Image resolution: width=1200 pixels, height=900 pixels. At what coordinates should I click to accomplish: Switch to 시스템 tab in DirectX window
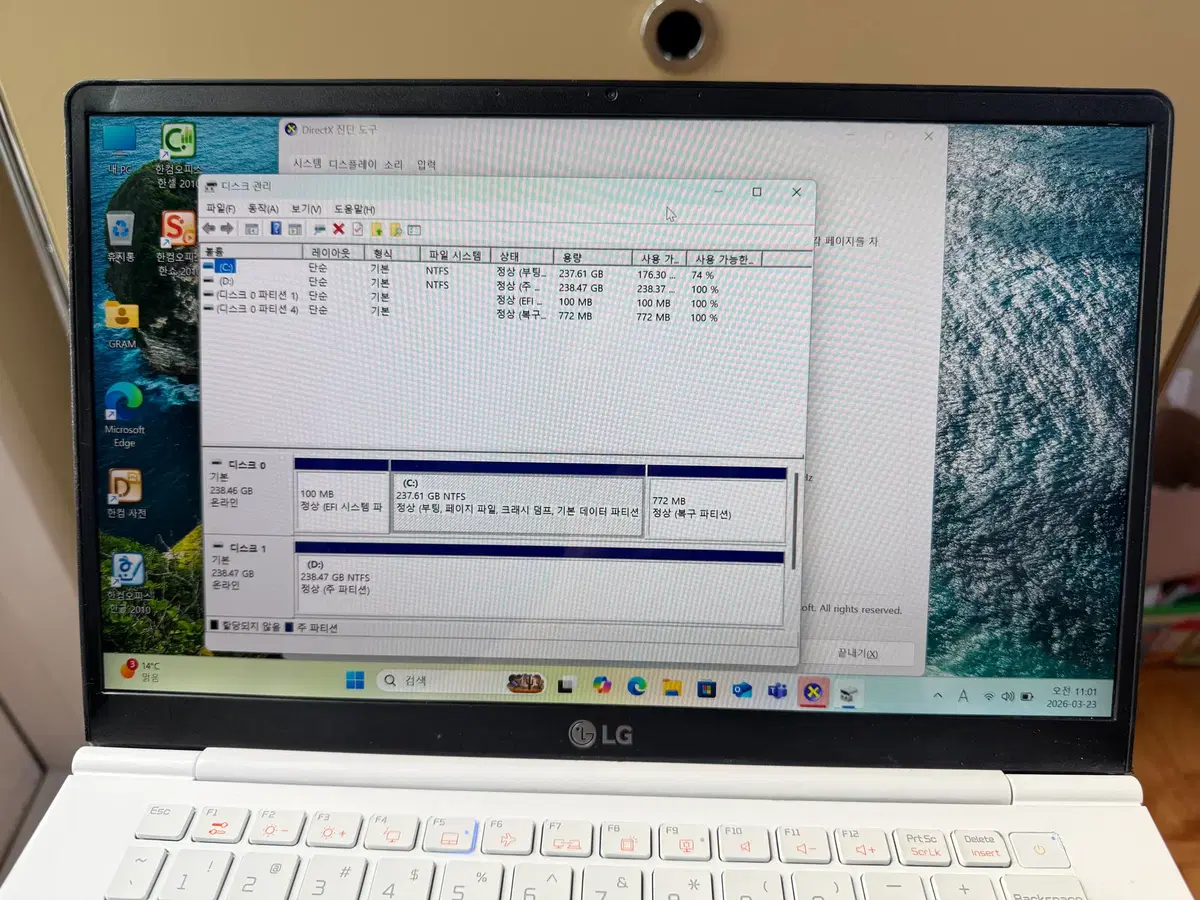click(307, 164)
